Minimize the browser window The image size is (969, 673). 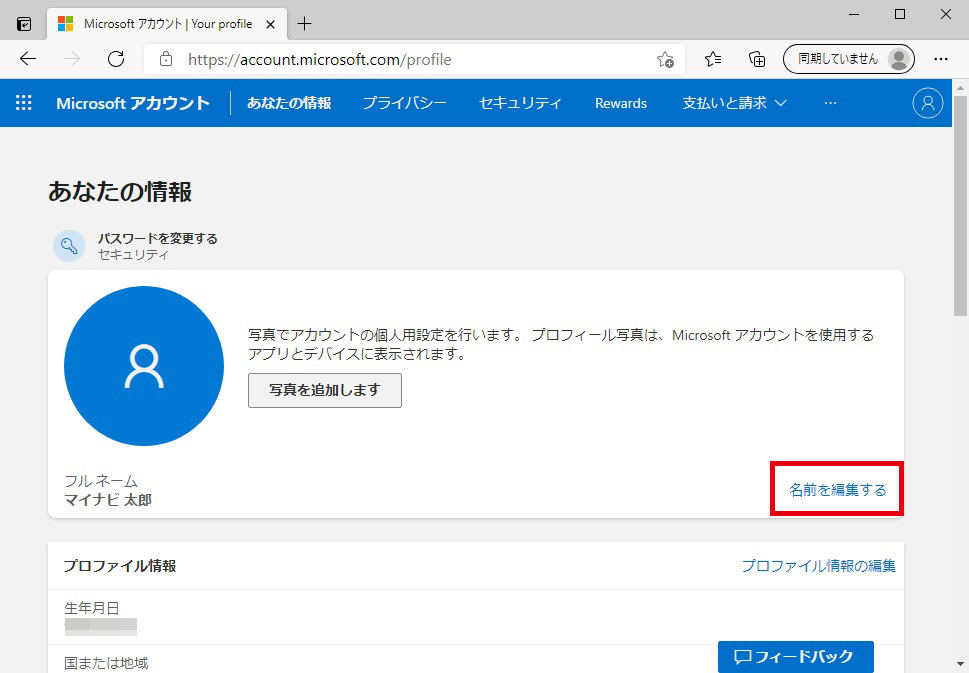855,14
